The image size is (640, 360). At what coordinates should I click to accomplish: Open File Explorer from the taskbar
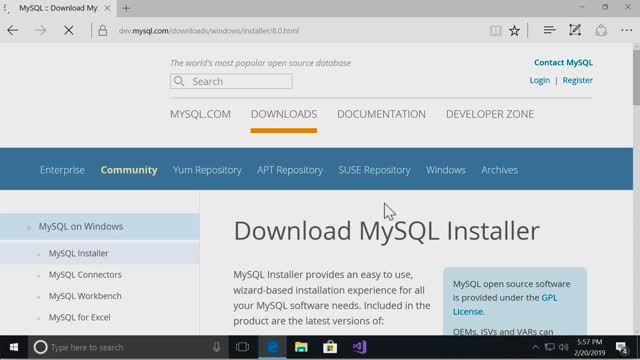coord(301,347)
